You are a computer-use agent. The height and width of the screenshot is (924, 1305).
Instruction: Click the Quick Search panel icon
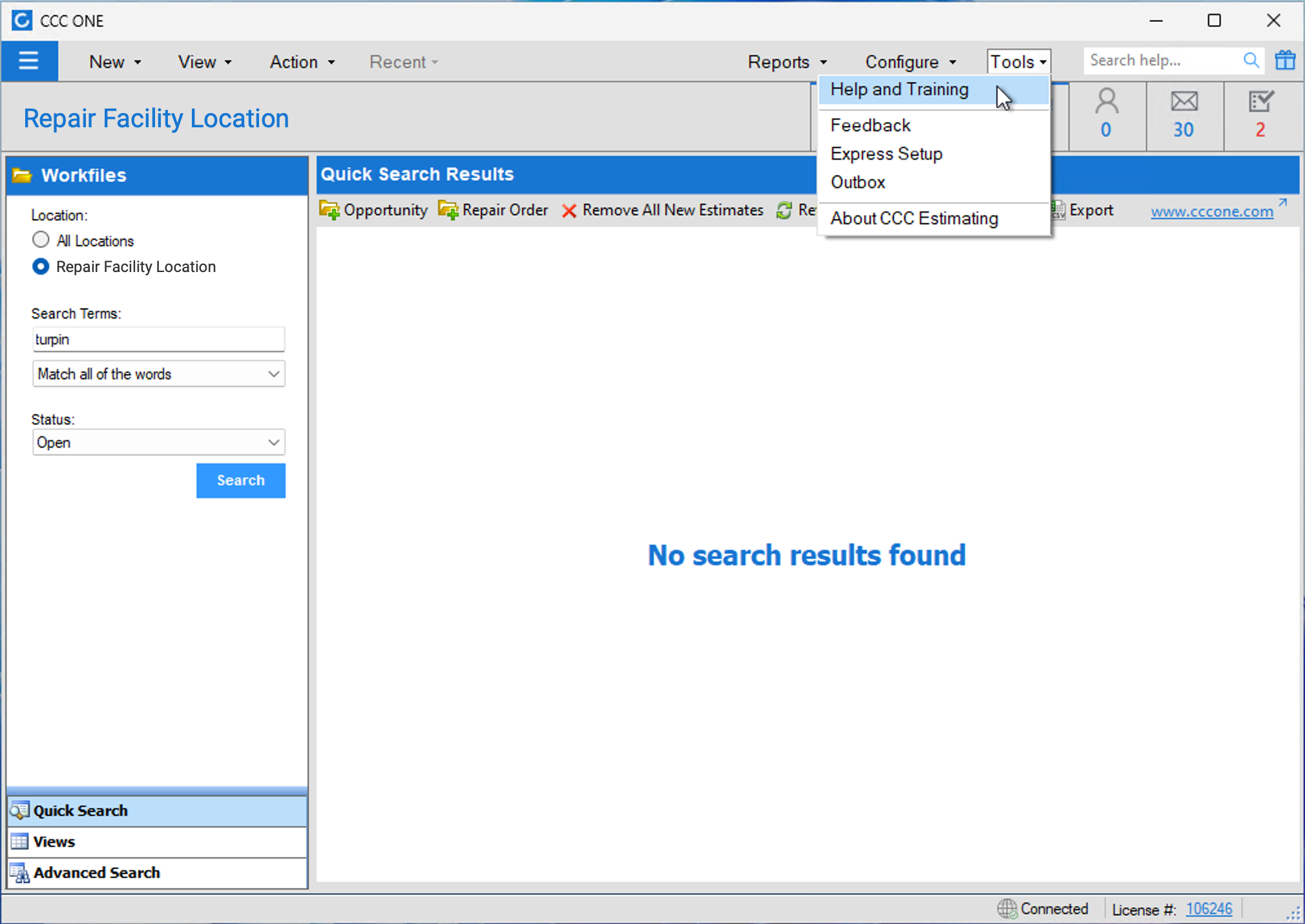click(19, 810)
